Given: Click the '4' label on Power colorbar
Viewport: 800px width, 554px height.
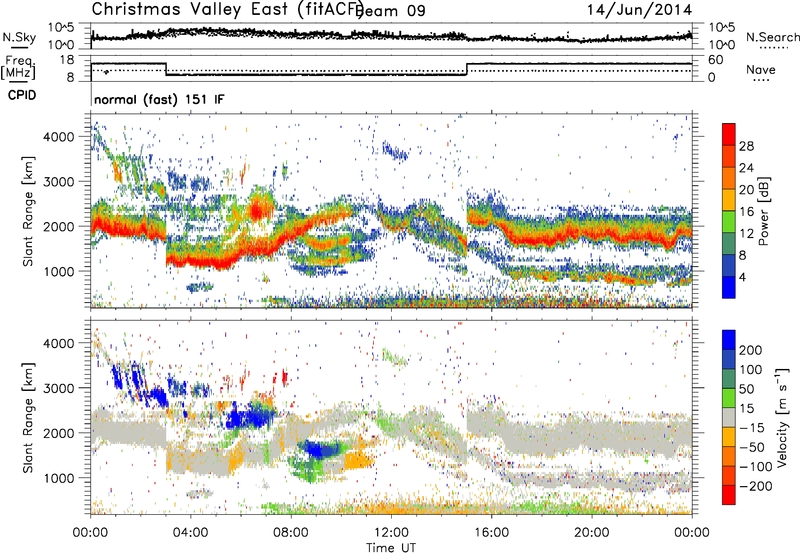Looking at the screenshot, I should tap(742, 278).
